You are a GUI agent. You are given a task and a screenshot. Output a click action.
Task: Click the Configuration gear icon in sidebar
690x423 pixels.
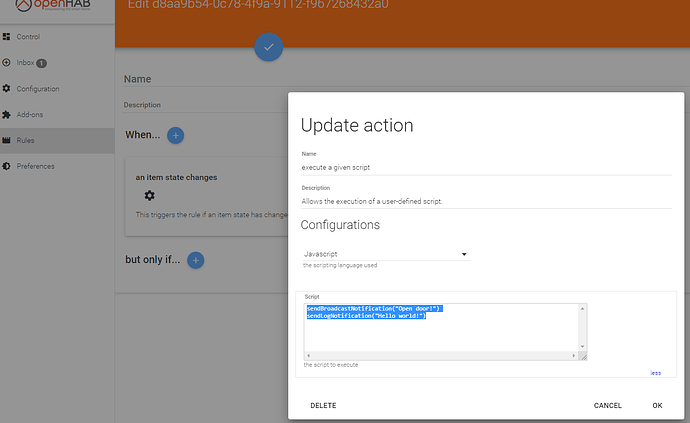click(7, 89)
